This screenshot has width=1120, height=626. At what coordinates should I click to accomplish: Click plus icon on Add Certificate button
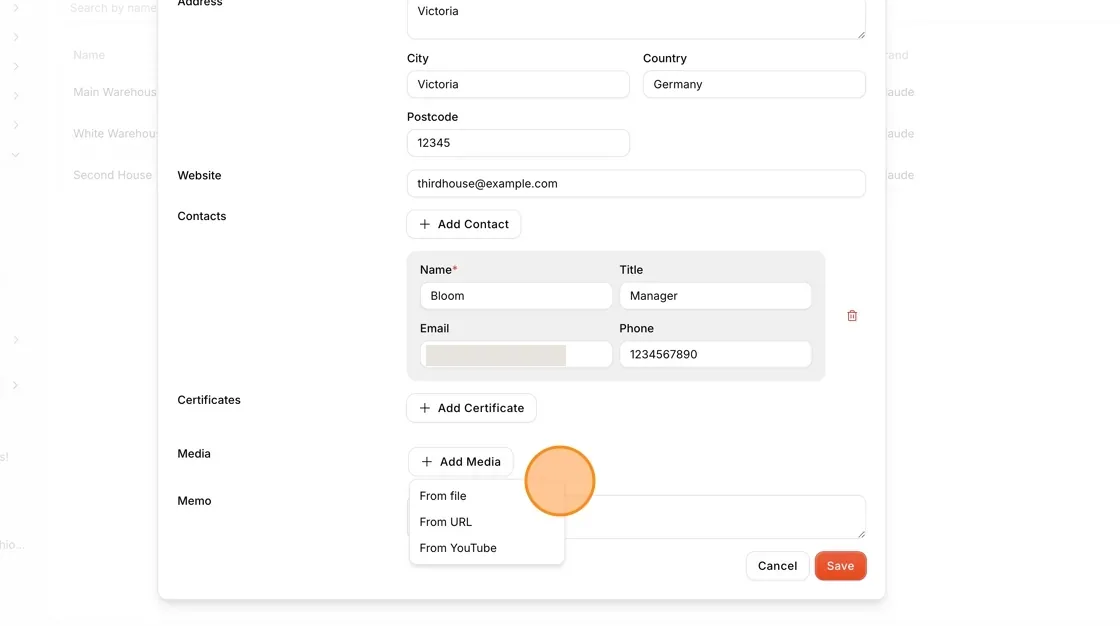click(424, 408)
